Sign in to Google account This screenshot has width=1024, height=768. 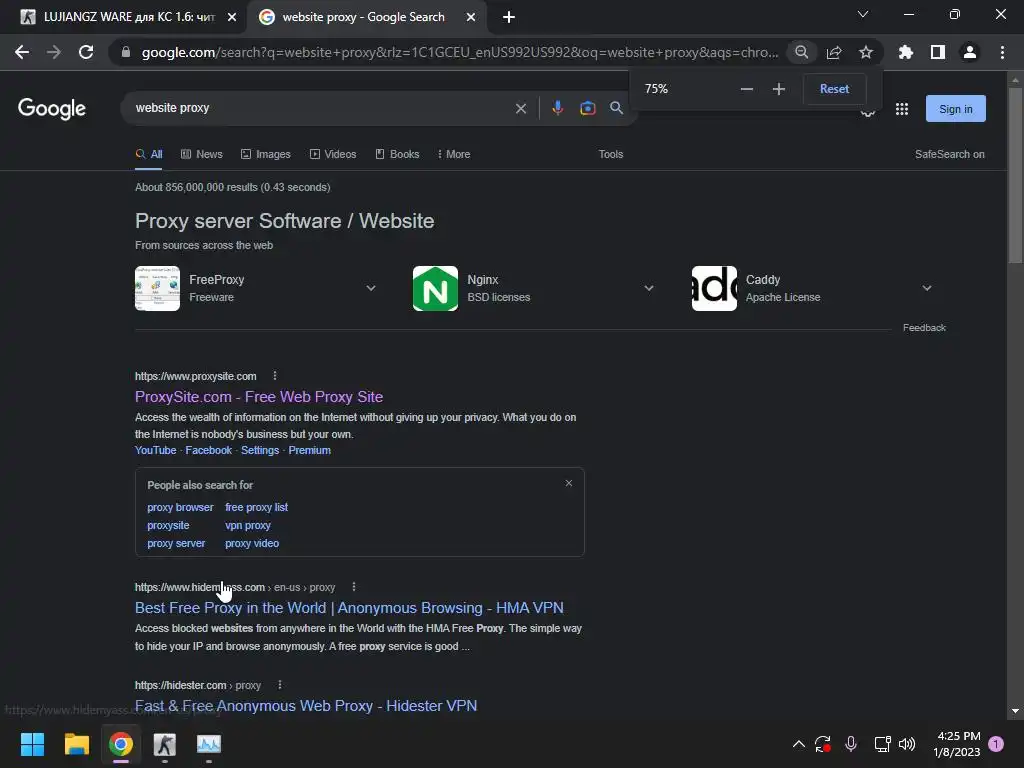click(x=955, y=109)
